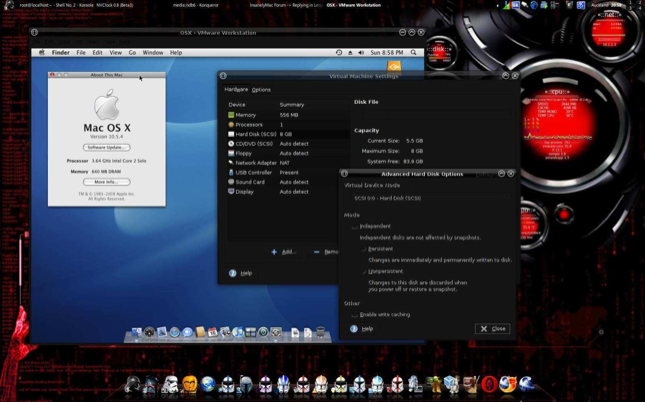Select the Network Adapter device

click(x=255, y=163)
